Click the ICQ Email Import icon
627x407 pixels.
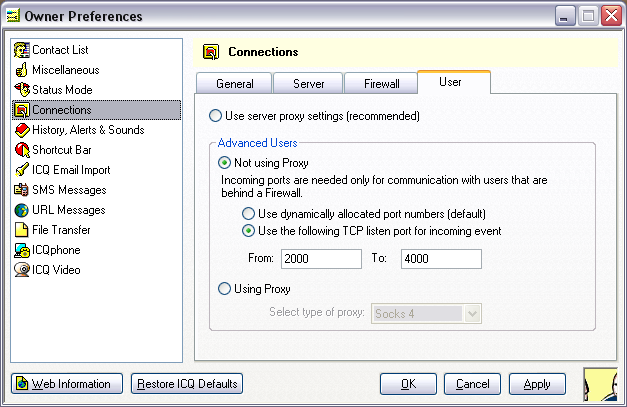[x=22, y=170]
